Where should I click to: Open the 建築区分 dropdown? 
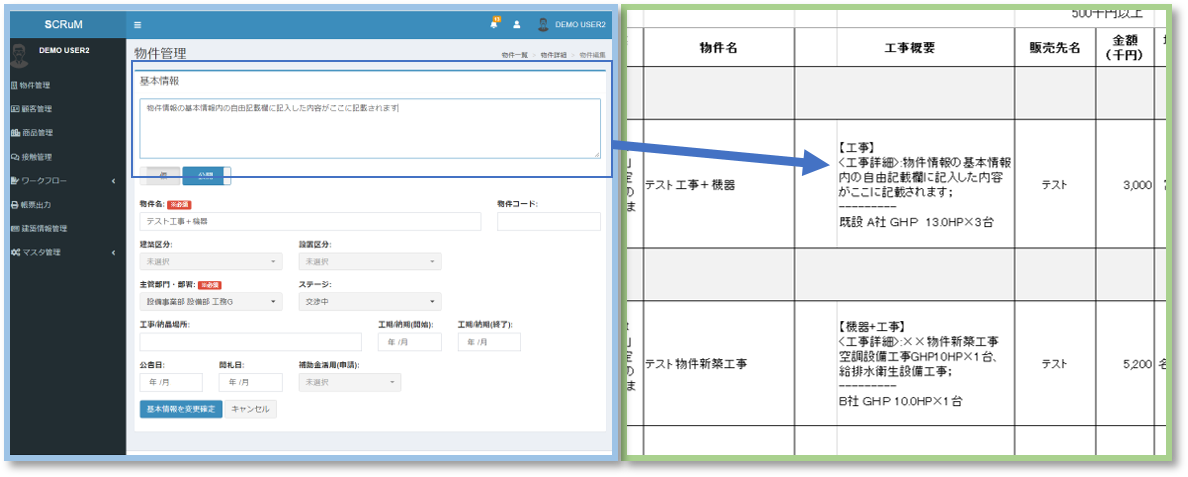(x=211, y=261)
